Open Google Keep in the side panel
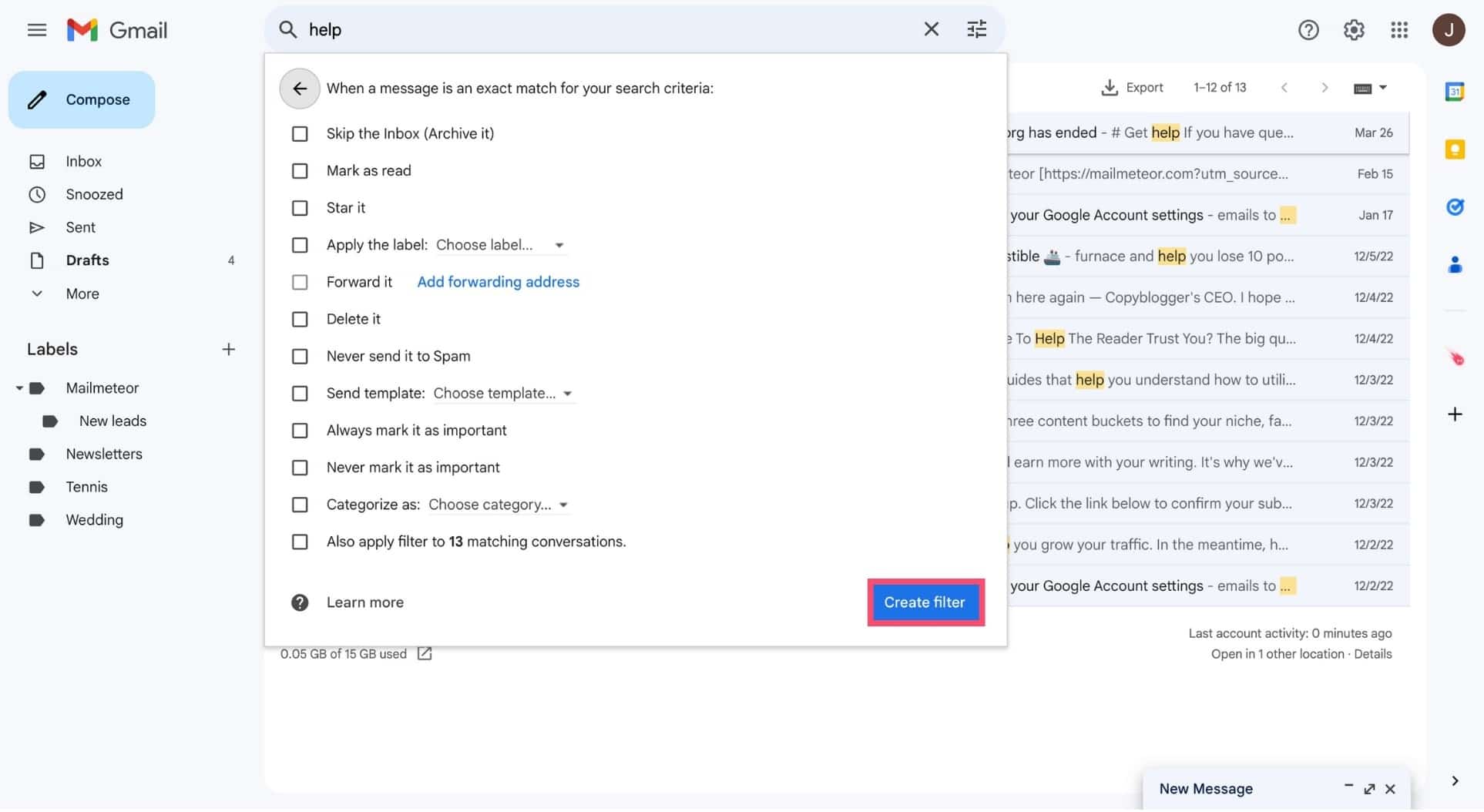The height and width of the screenshot is (812, 1484). coord(1455,149)
